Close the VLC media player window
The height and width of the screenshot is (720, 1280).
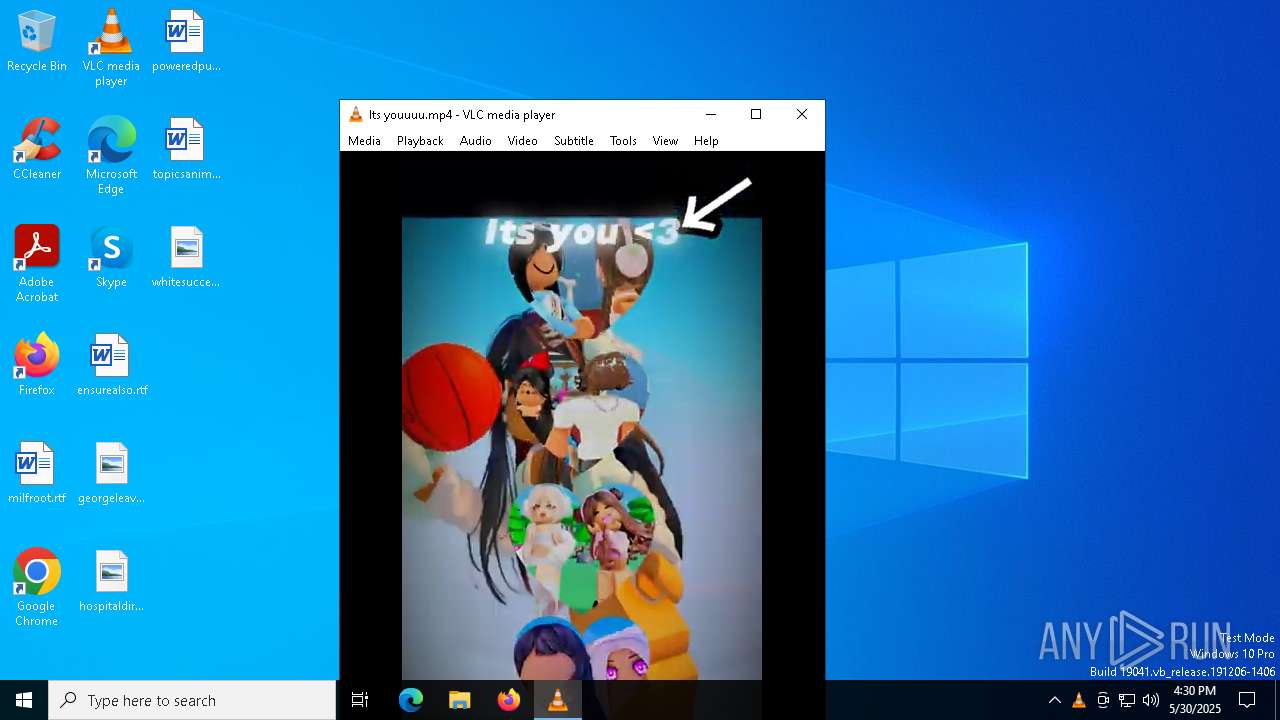pyautogui.click(x=801, y=115)
